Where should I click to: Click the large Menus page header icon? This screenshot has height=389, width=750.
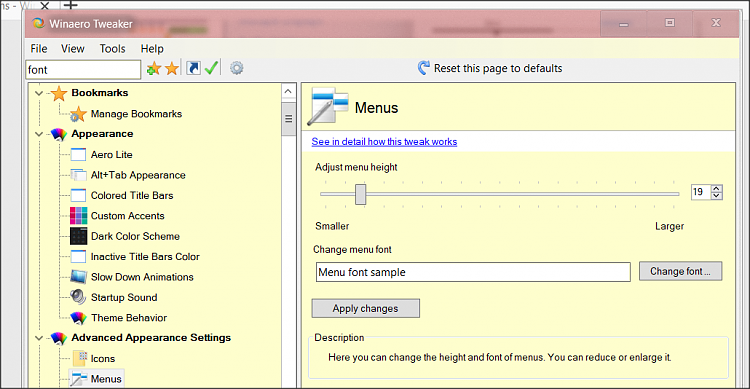click(328, 106)
